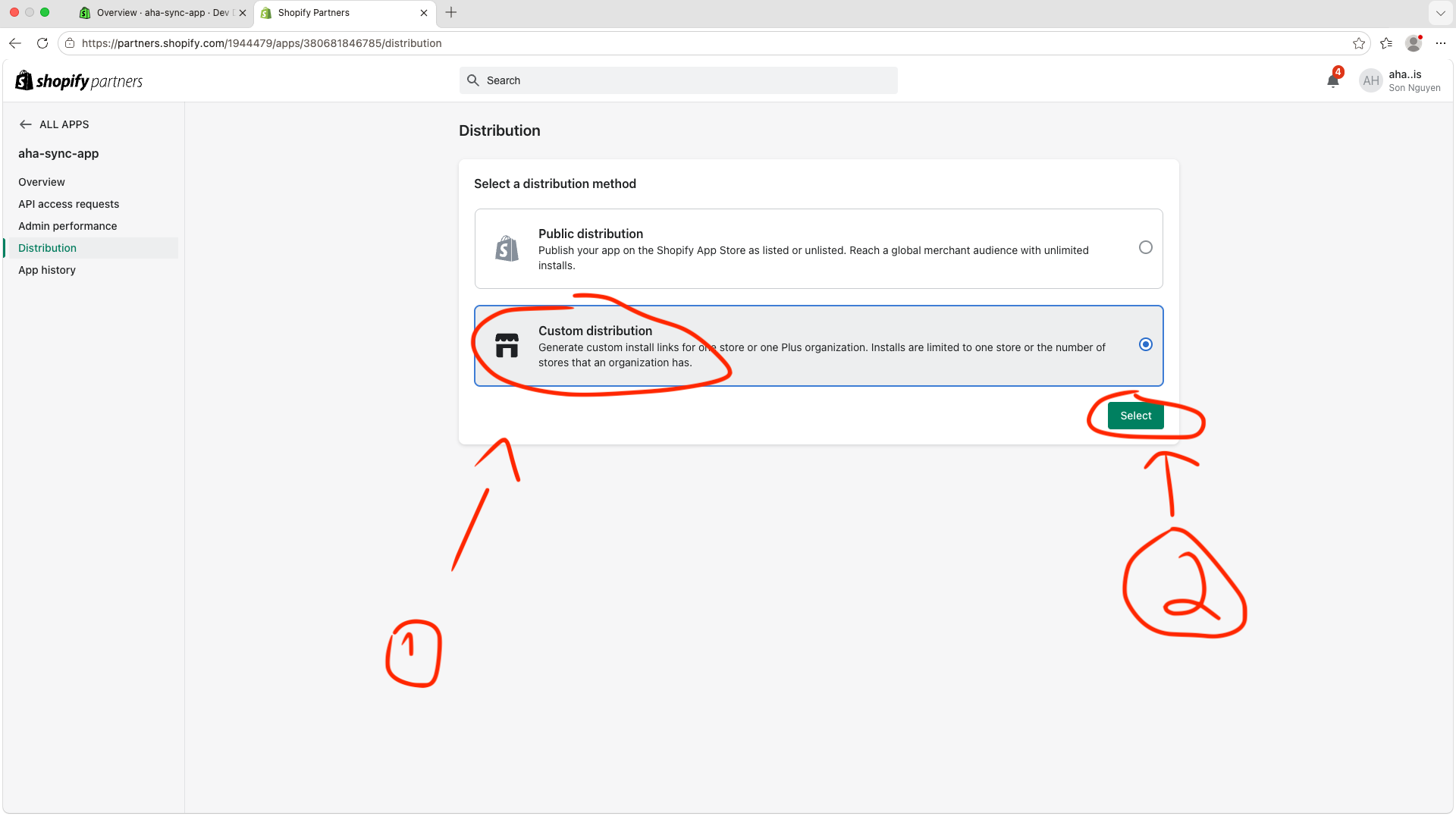Click the macOS yellow minimize button
The image size is (1456, 816).
click(30, 12)
